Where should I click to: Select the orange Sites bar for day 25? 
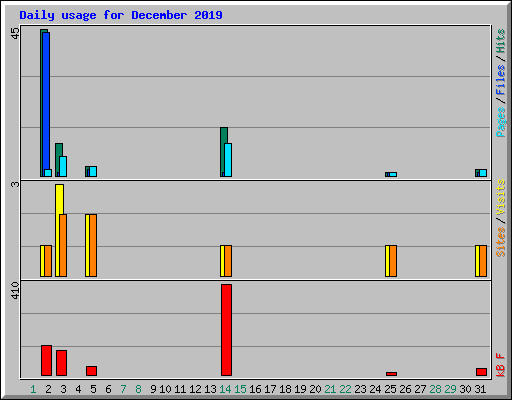tap(393, 261)
